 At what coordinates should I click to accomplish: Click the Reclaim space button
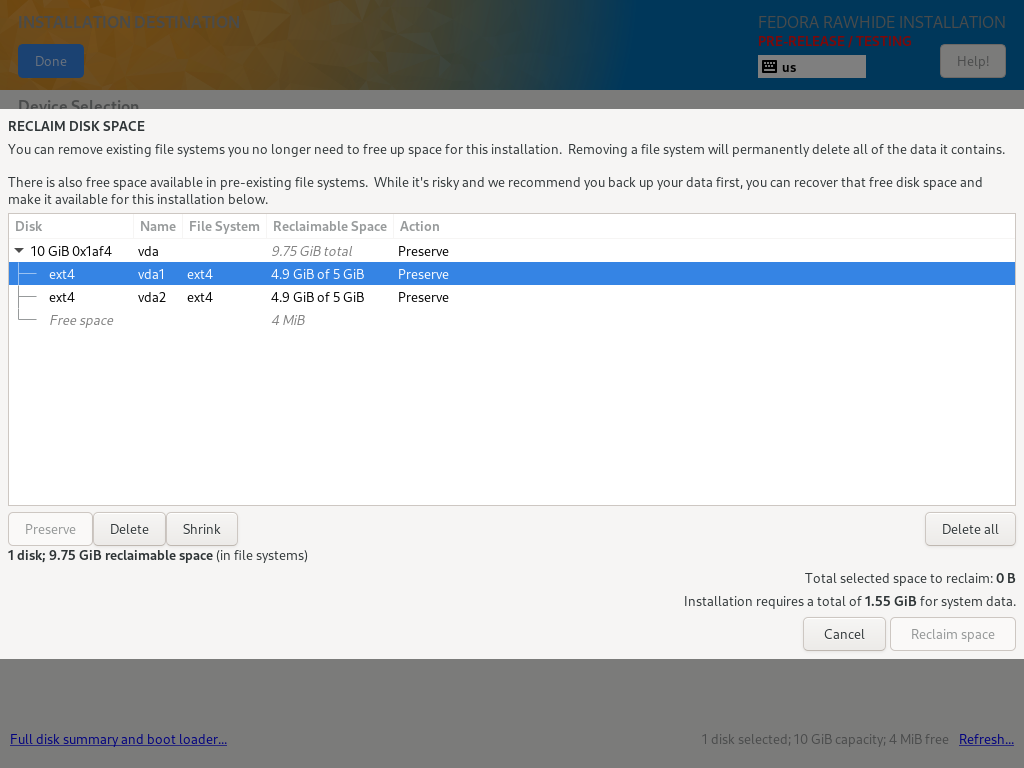tap(952, 634)
